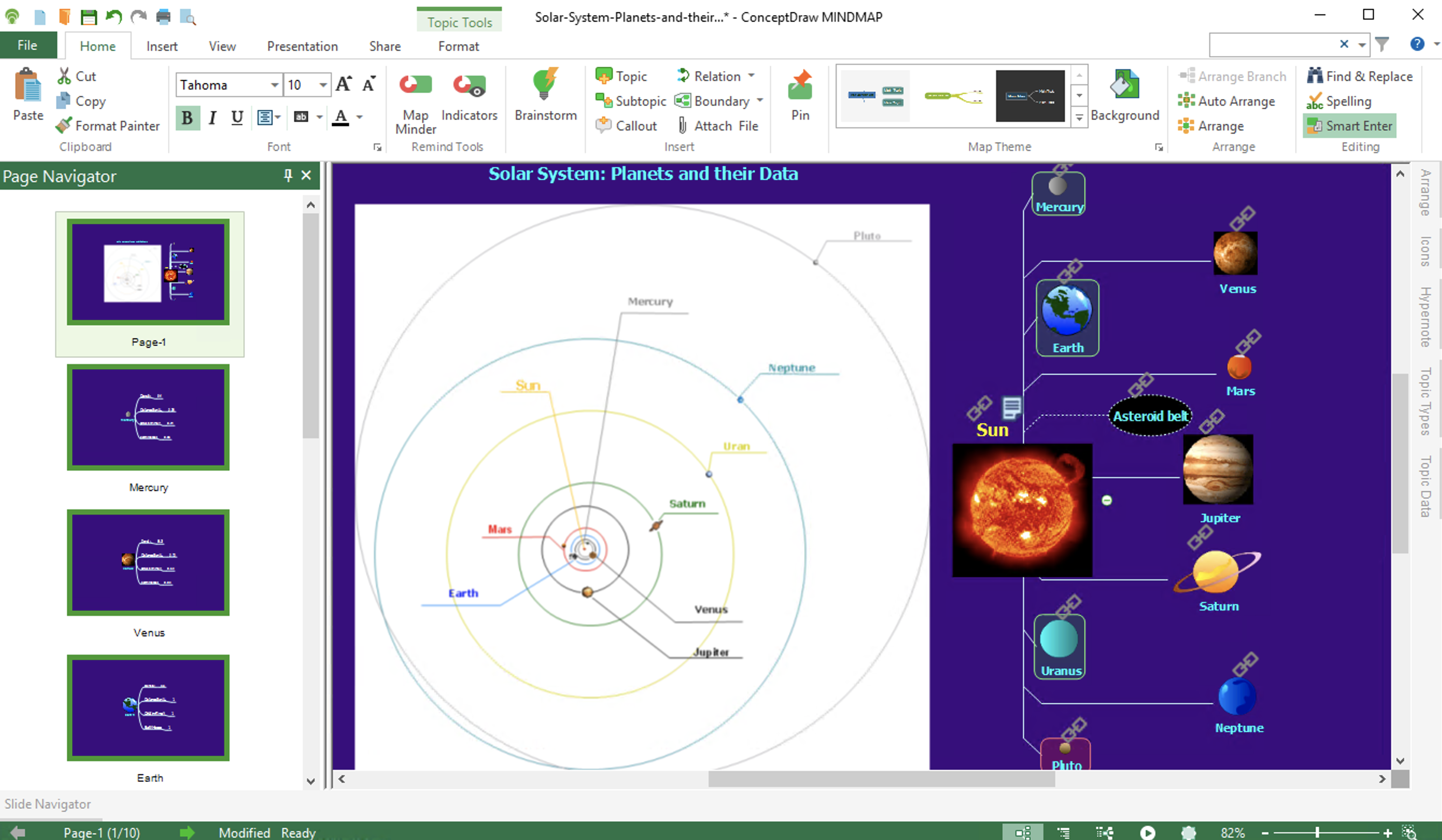Open the View menu tab
The height and width of the screenshot is (840, 1442).
(x=221, y=46)
